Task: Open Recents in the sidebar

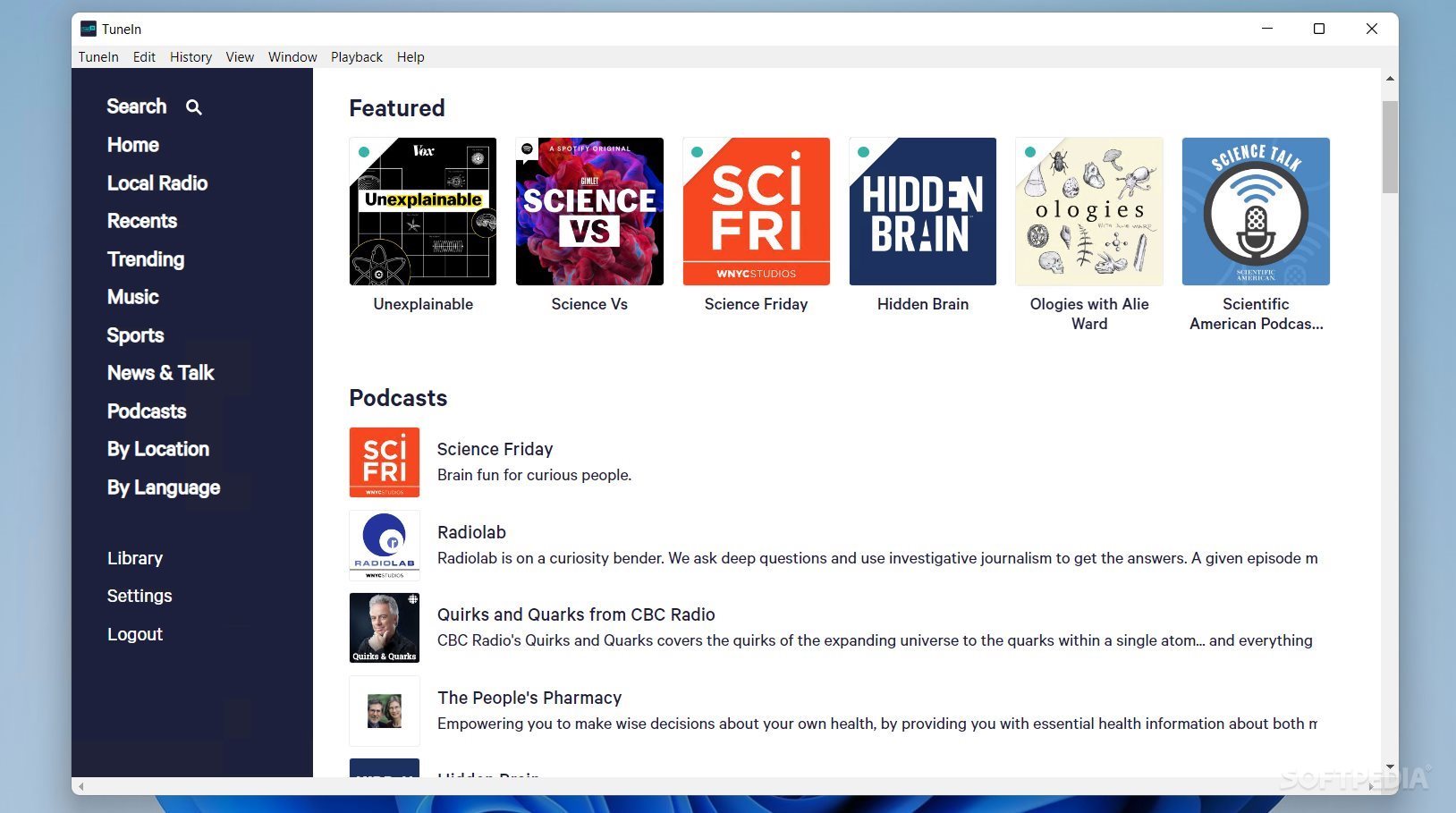Action: [142, 221]
